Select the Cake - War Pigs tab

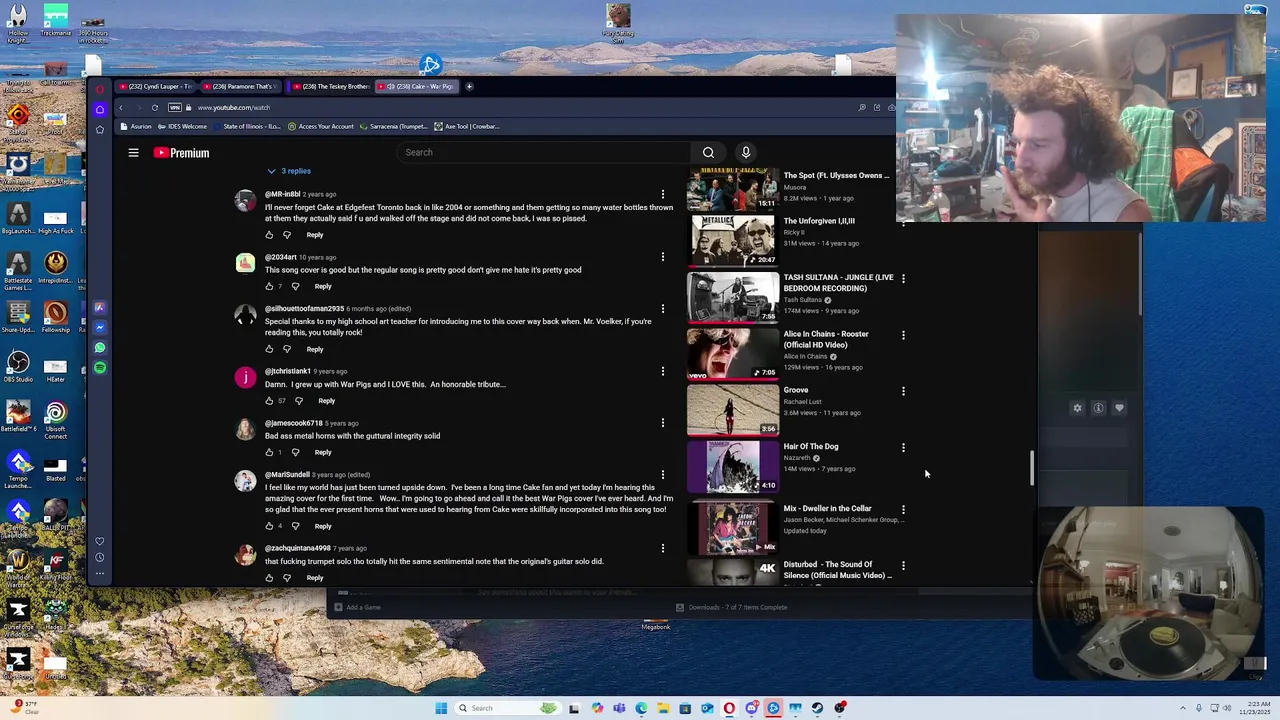[x=417, y=86]
